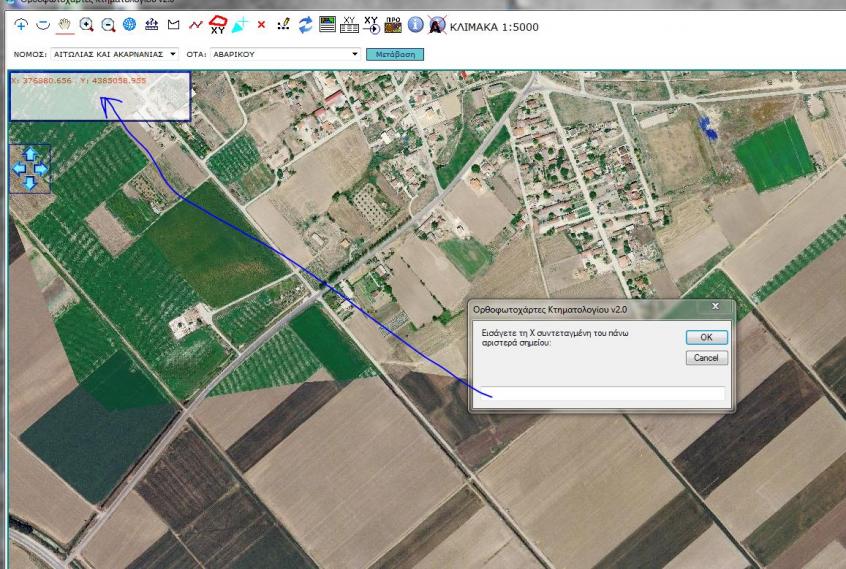
Task: Pan map left with arrow
Action: [19, 169]
